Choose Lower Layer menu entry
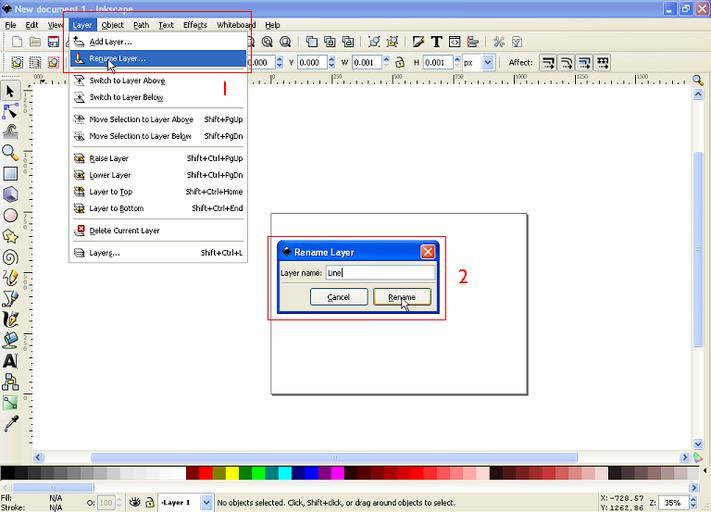 pos(158,175)
